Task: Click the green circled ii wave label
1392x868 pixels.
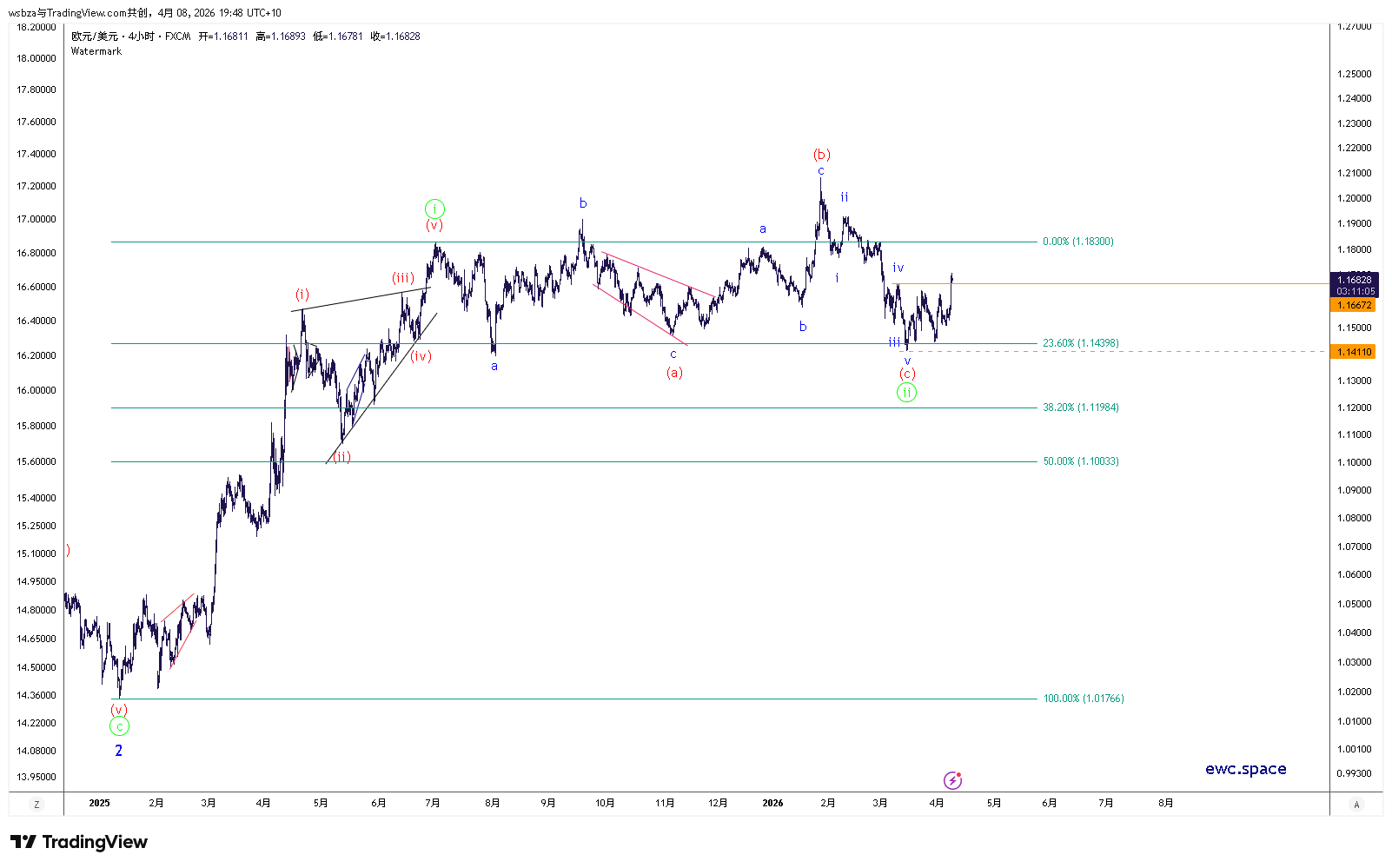Action: click(x=906, y=393)
